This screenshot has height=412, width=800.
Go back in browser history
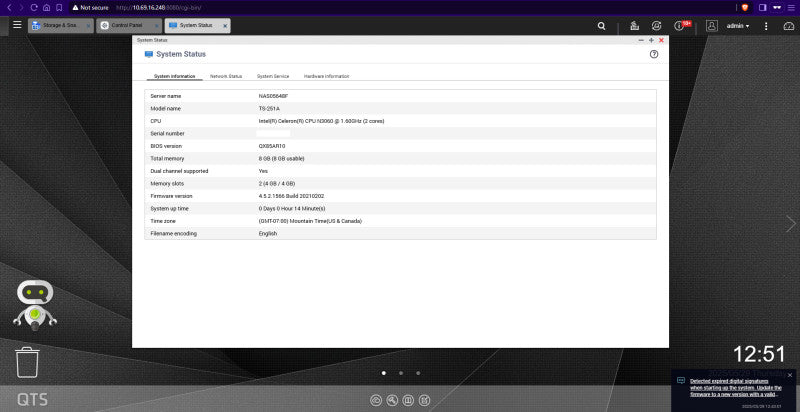pyautogui.click(x=8, y=8)
